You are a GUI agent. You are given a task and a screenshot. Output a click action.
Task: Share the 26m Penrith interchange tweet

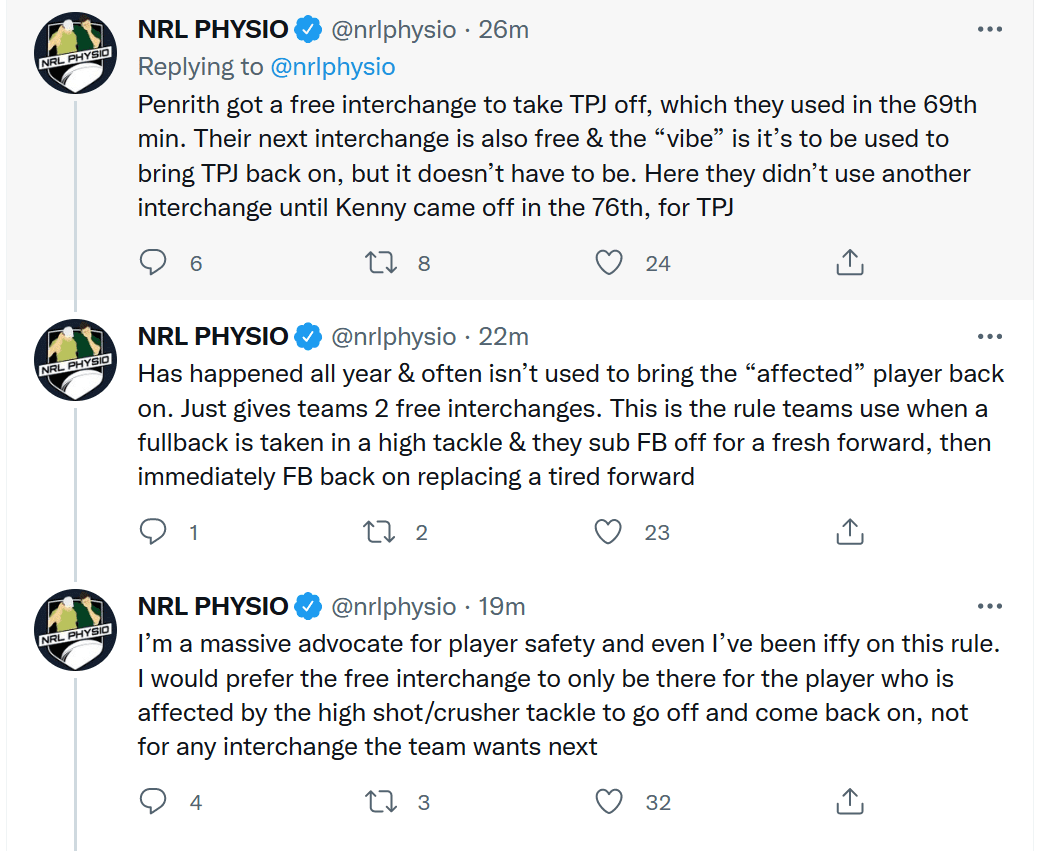click(x=850, y=262)
